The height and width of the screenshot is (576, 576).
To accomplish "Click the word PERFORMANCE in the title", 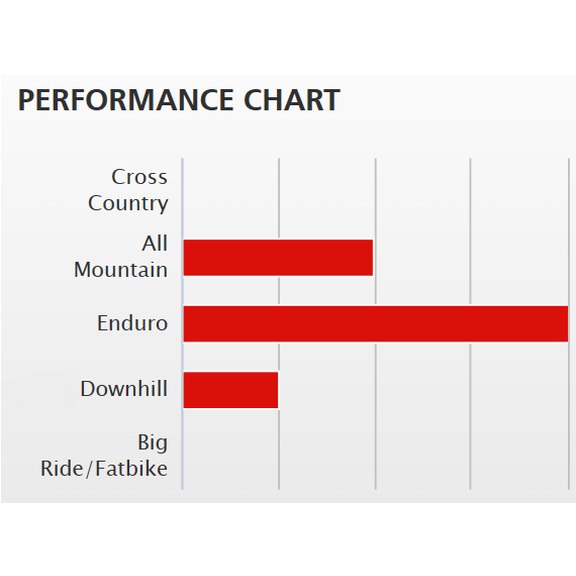I will pyautogui.click(x=126, y=100).
